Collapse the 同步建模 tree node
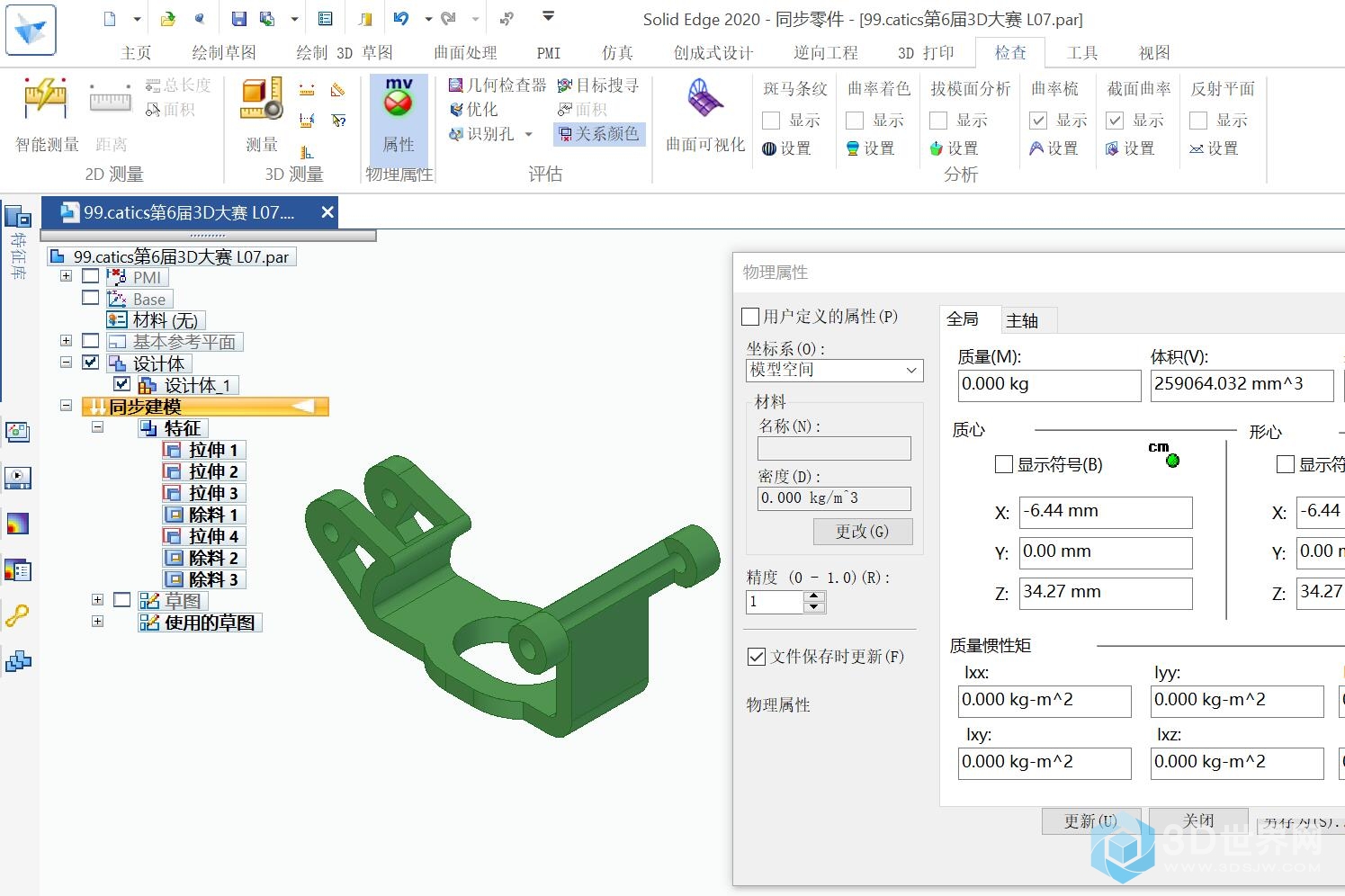 (x=66, y=406)
